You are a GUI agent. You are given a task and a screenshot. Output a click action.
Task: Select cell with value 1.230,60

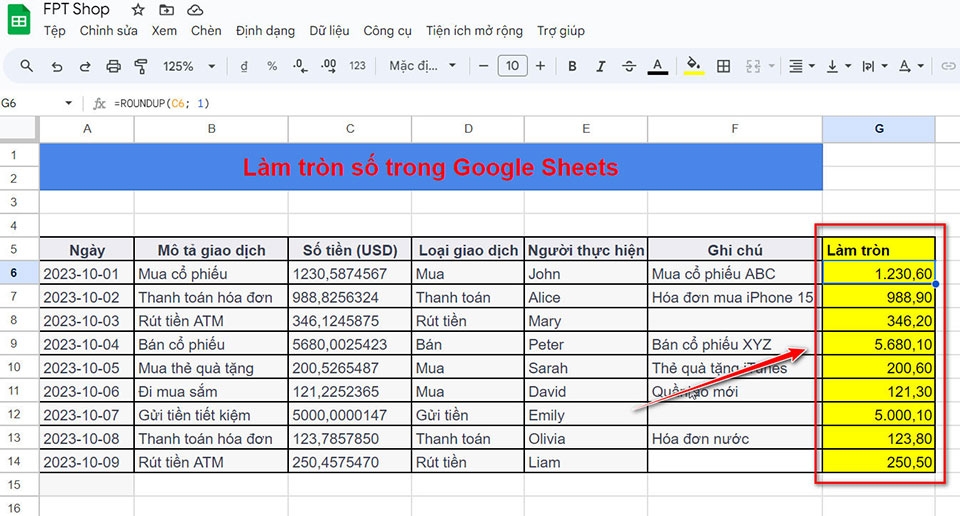click(879, 273)
